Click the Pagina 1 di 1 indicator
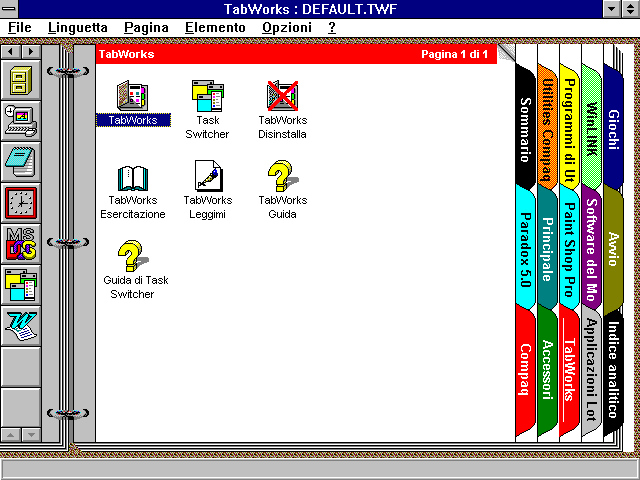Image resolution: width=640 pixels, height=480 pixels. (454, 54)
